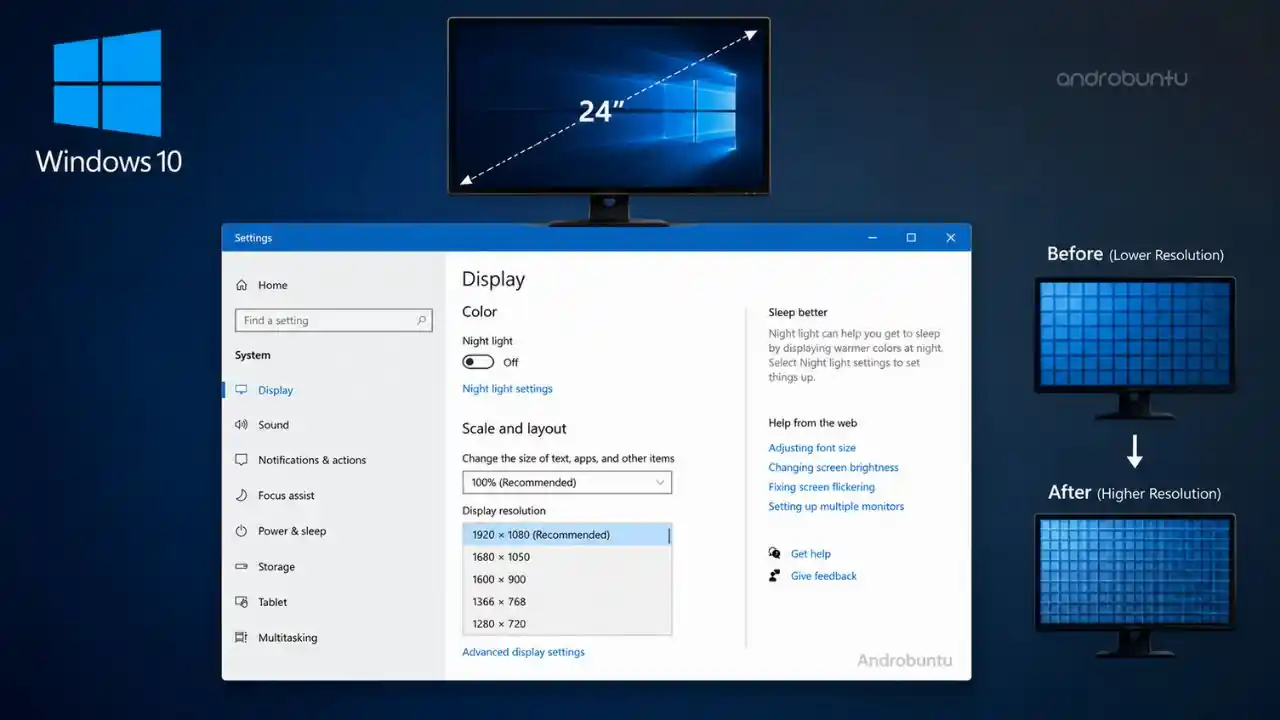Click the Multitasking icon
Viewport: 1280px width, 720px height.
(x=241, y=637)
